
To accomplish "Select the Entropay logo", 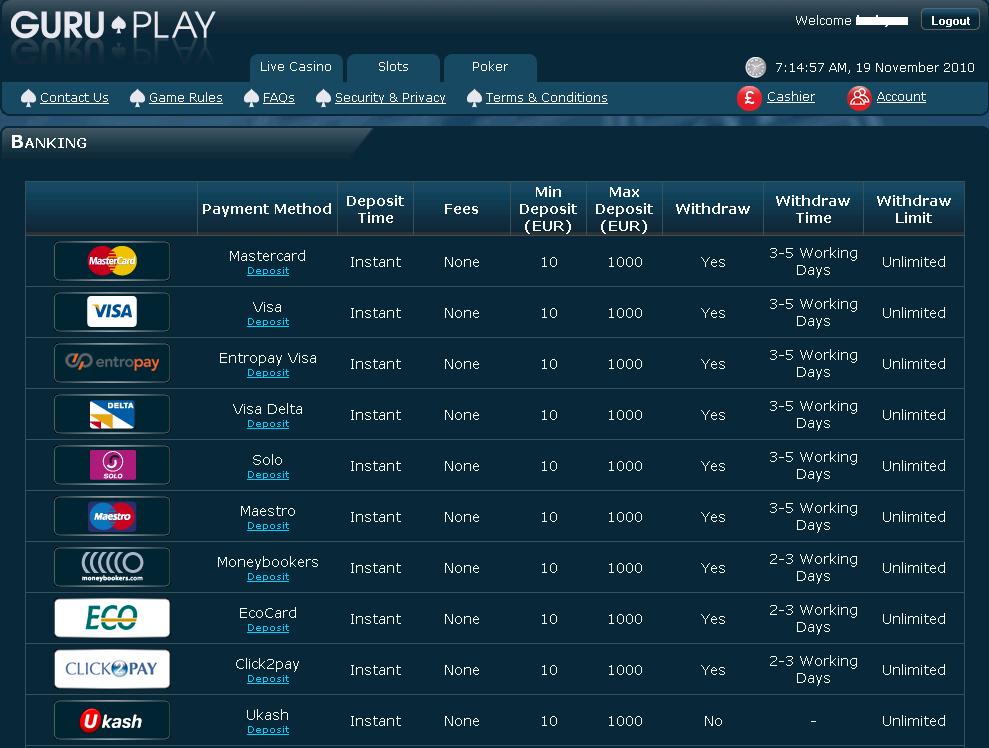I will [112, 363].
